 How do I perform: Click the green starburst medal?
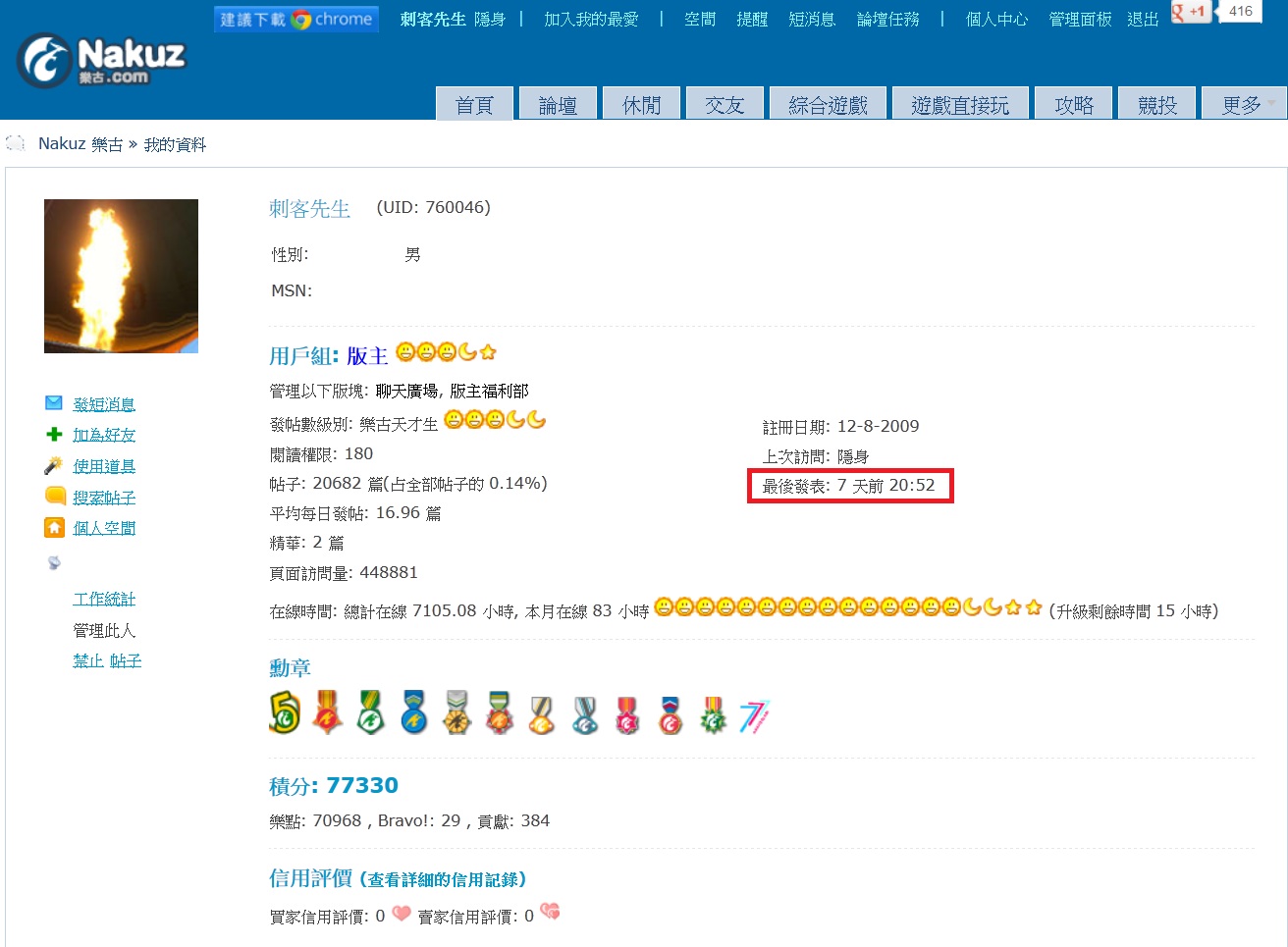714,714
